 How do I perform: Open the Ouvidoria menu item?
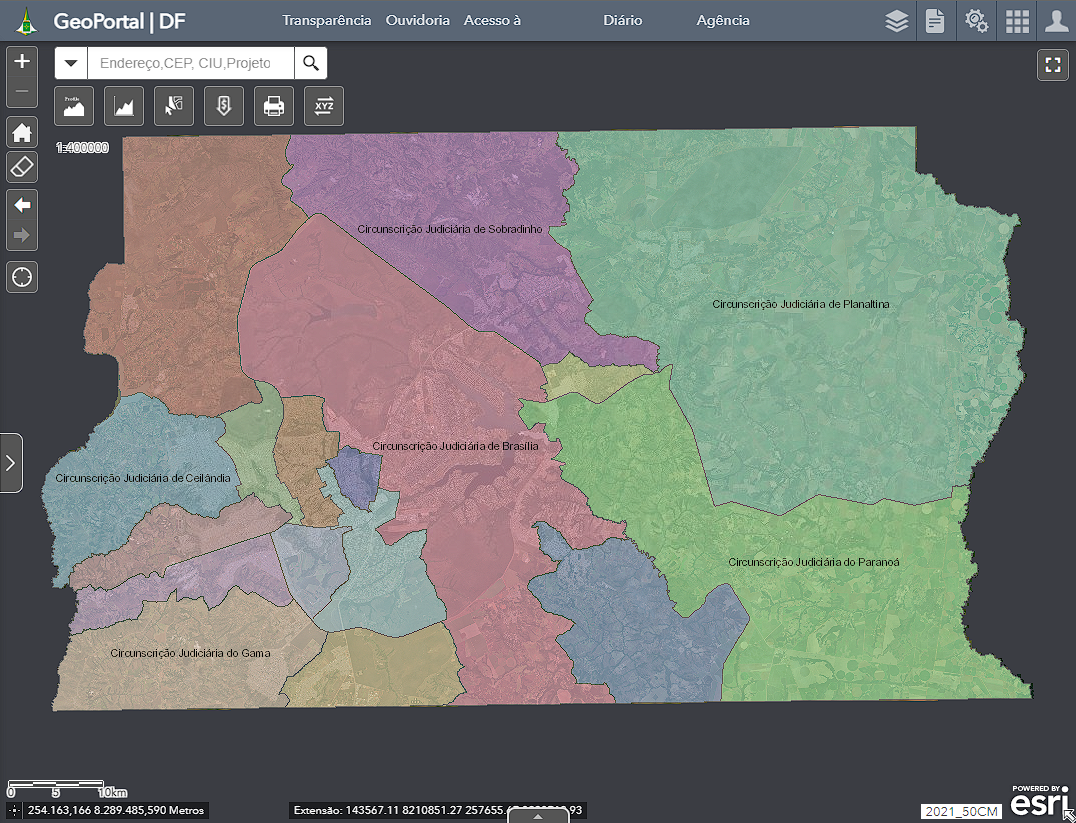[x=418, y=21]
